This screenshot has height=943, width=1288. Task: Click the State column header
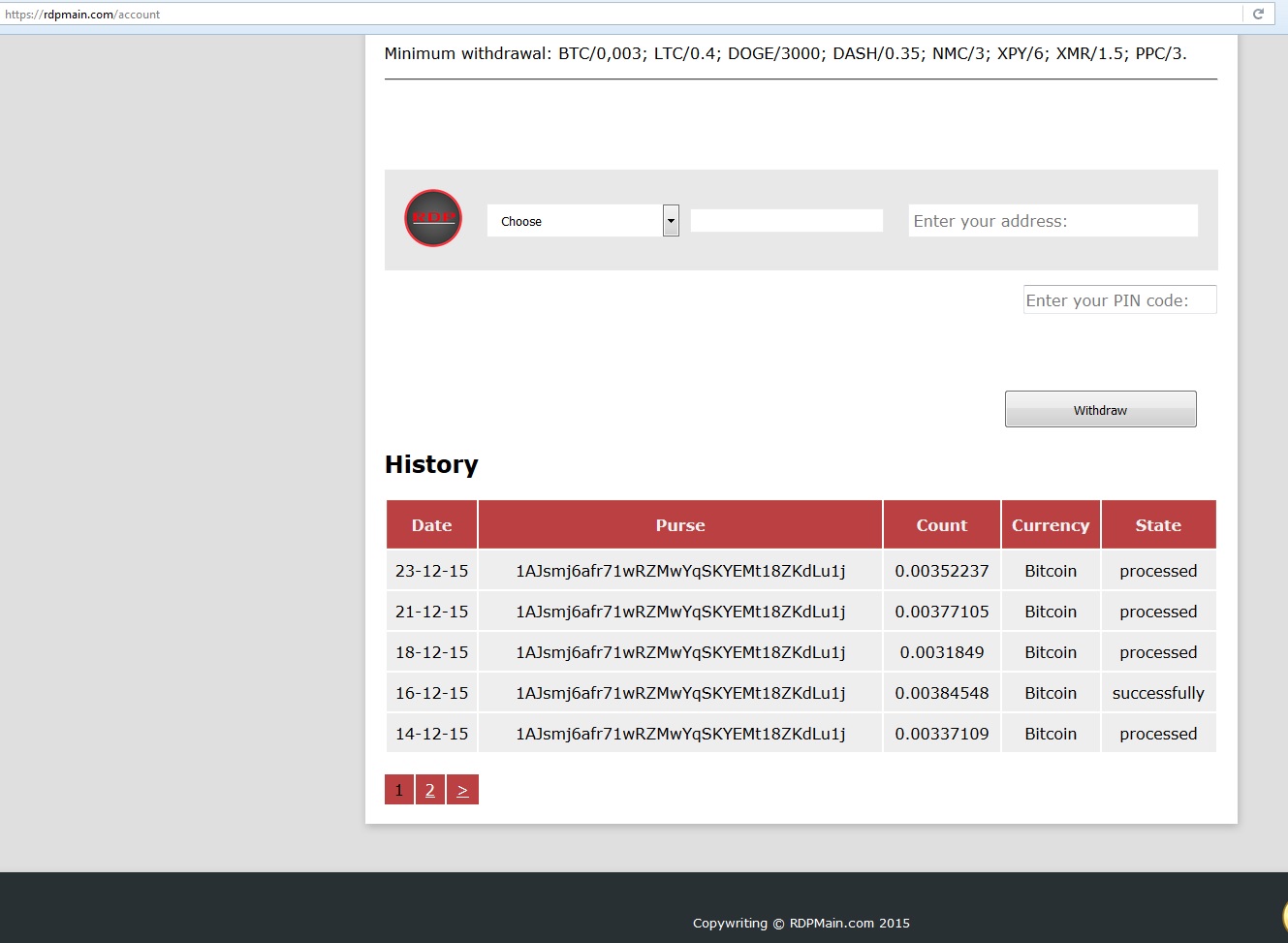pos(1158,525)
